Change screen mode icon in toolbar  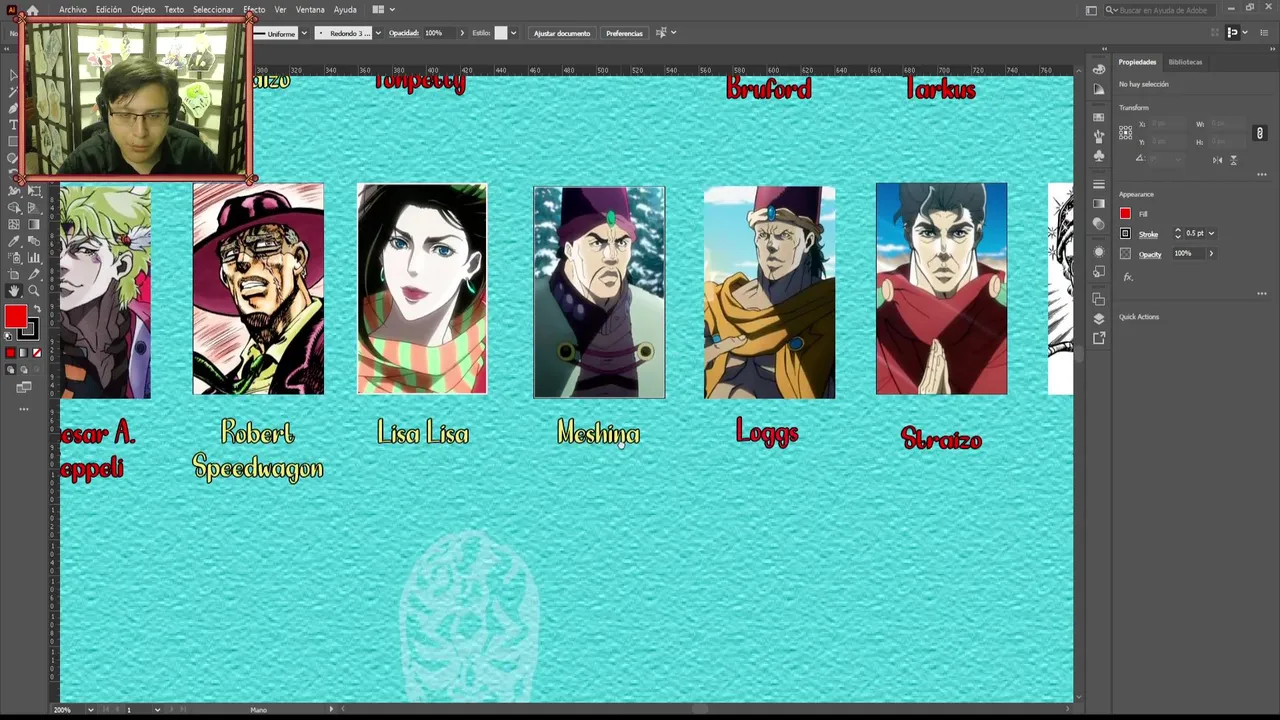(x=24, y=387)
